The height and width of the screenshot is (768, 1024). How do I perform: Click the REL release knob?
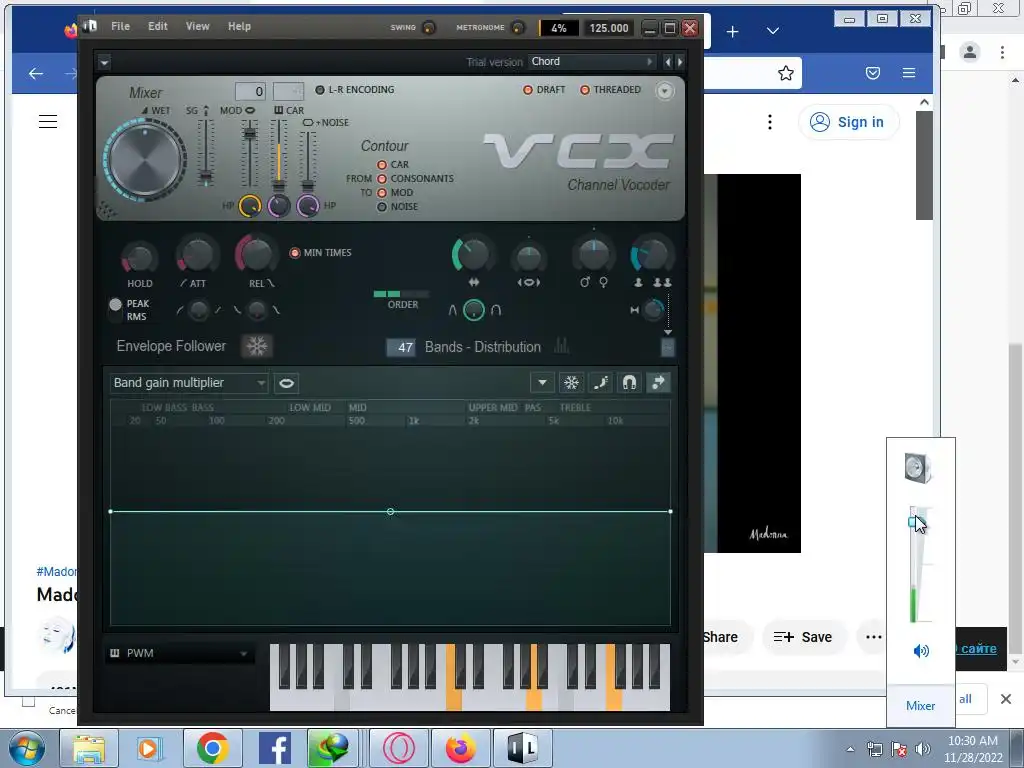click(x=256, y=253)
